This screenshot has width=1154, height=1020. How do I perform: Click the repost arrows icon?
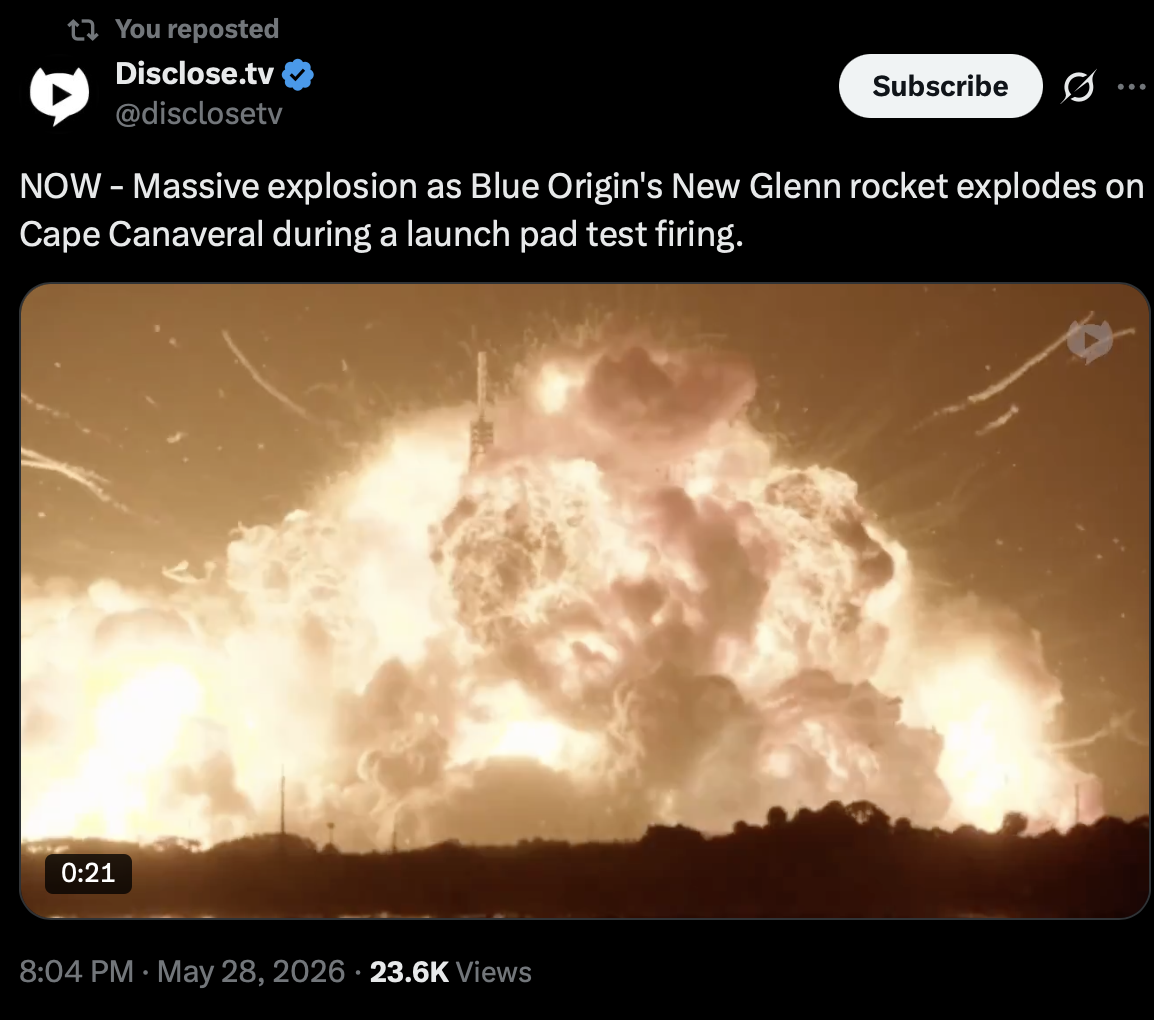pos(83,30)
